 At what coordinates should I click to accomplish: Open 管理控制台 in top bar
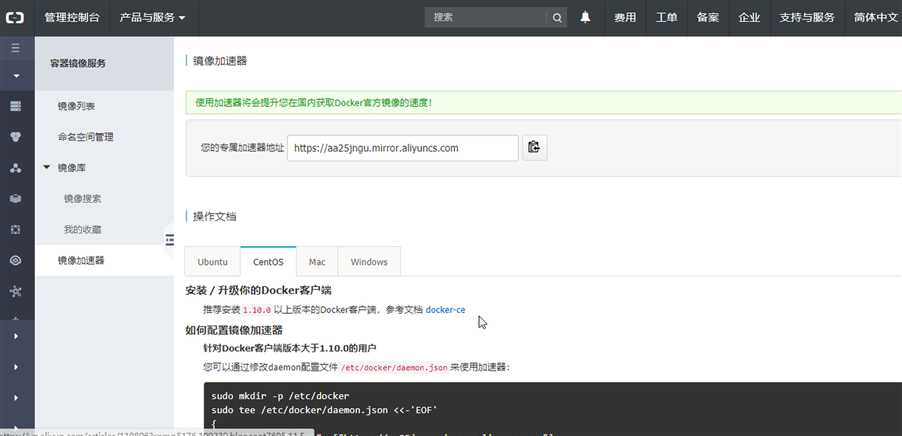point(72,18)
